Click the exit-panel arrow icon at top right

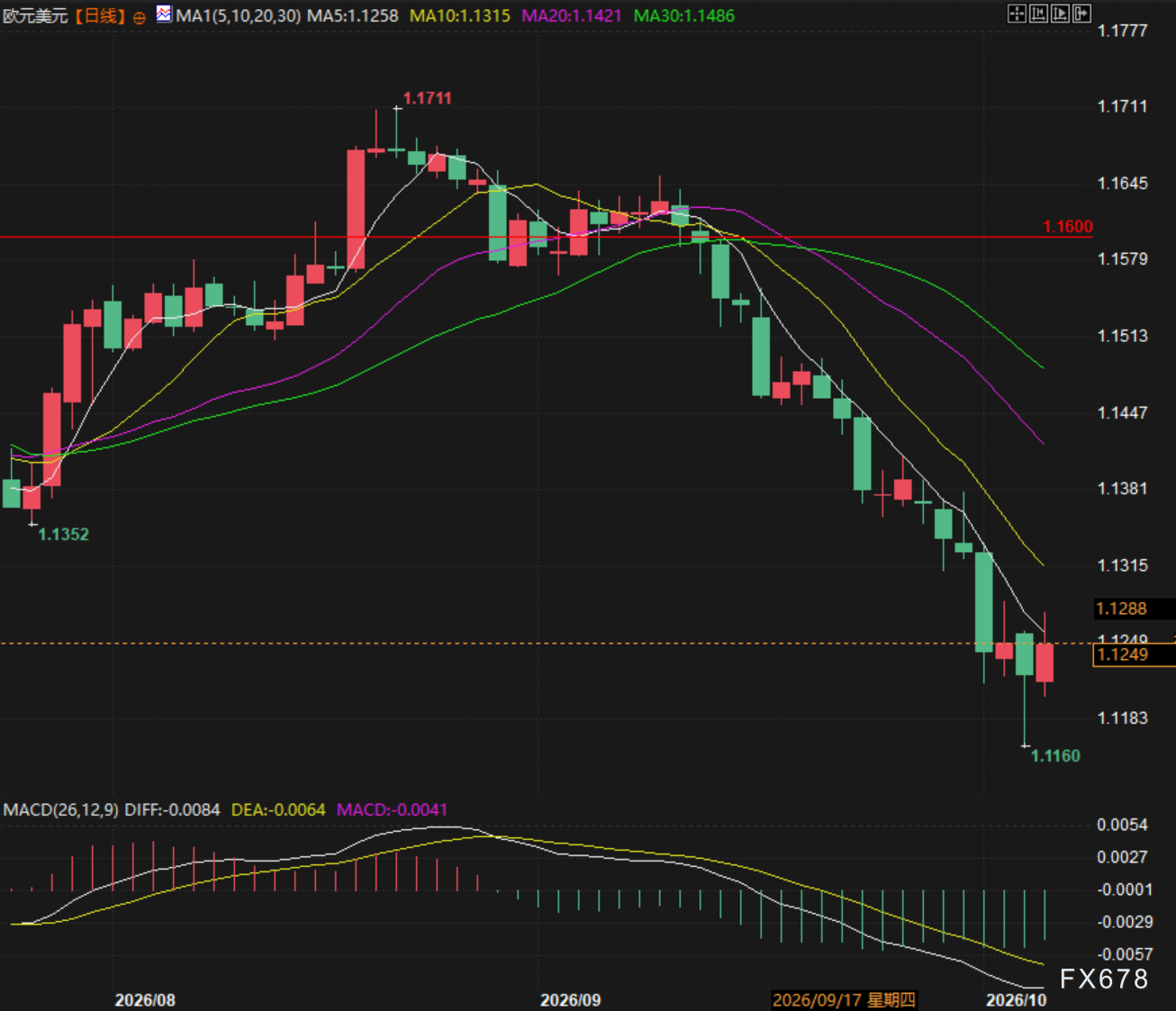1081,14
